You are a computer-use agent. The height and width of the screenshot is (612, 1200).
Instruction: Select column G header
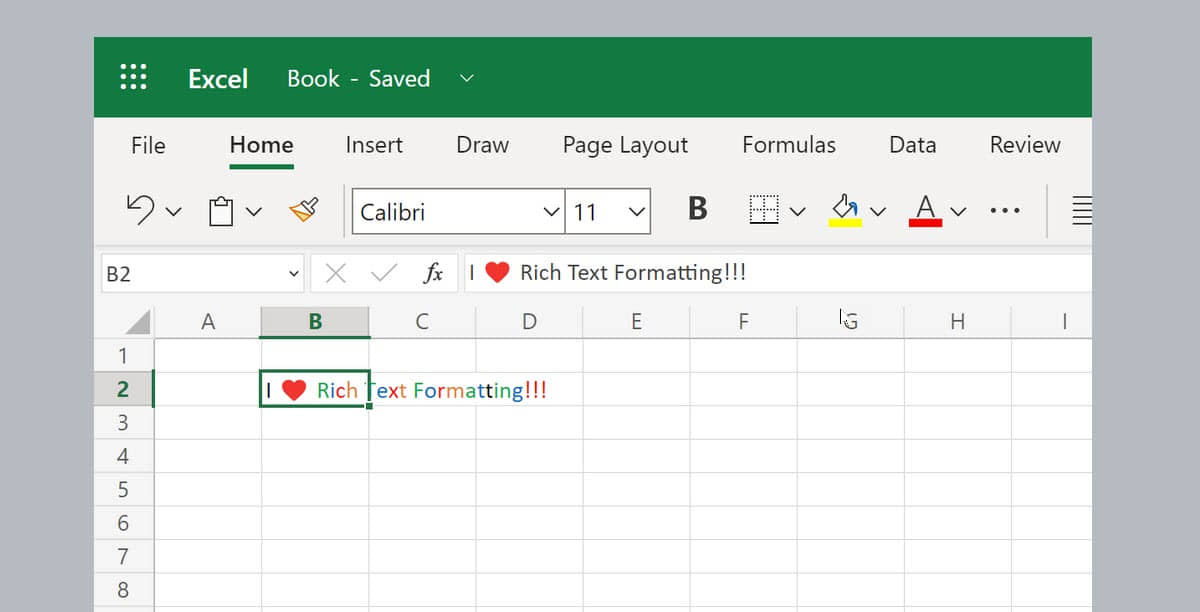tap(850, 322)
